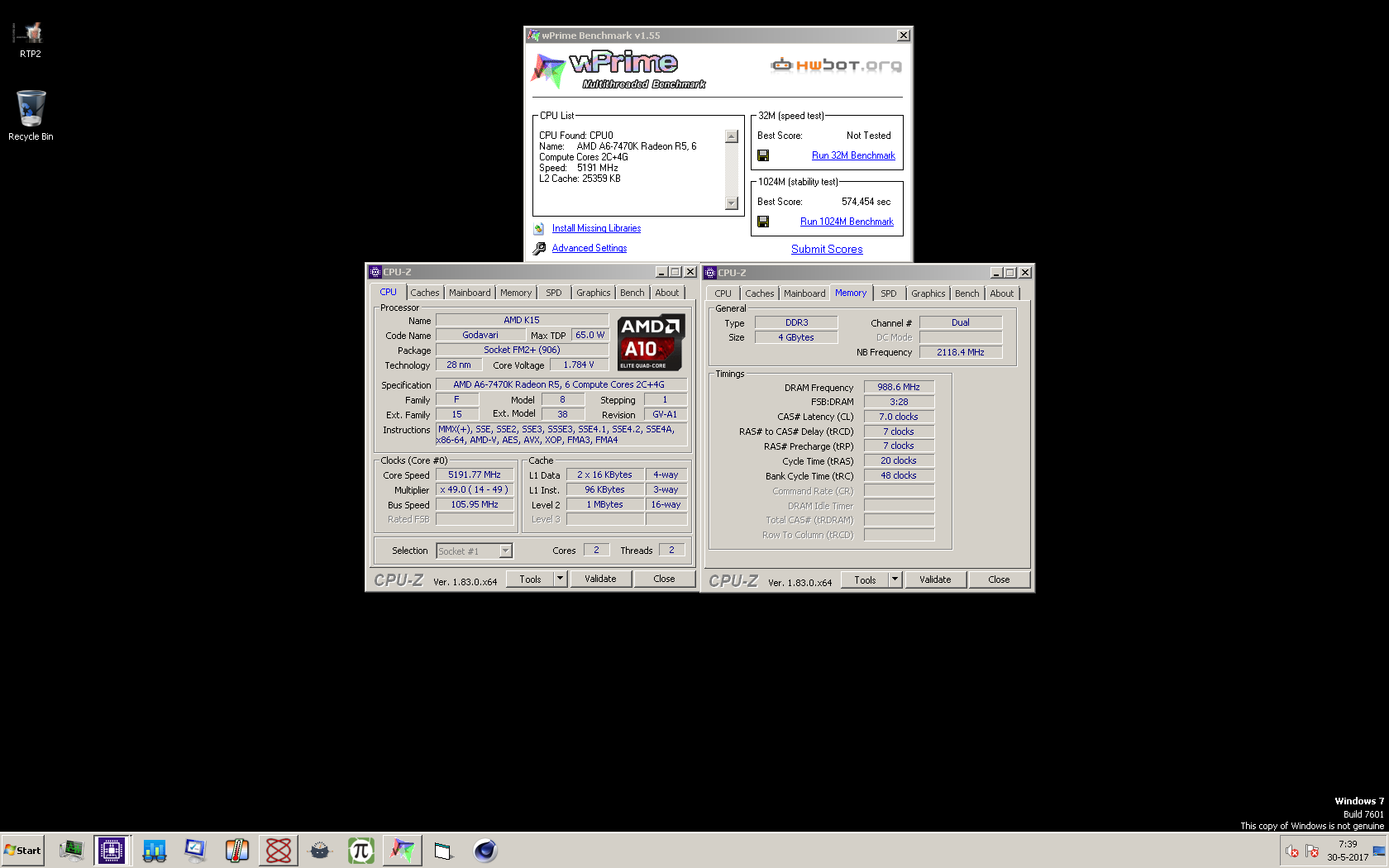Click Validate button in right CPU-Z
Viewport: 1389px width, 868px height.
[936, 579]
